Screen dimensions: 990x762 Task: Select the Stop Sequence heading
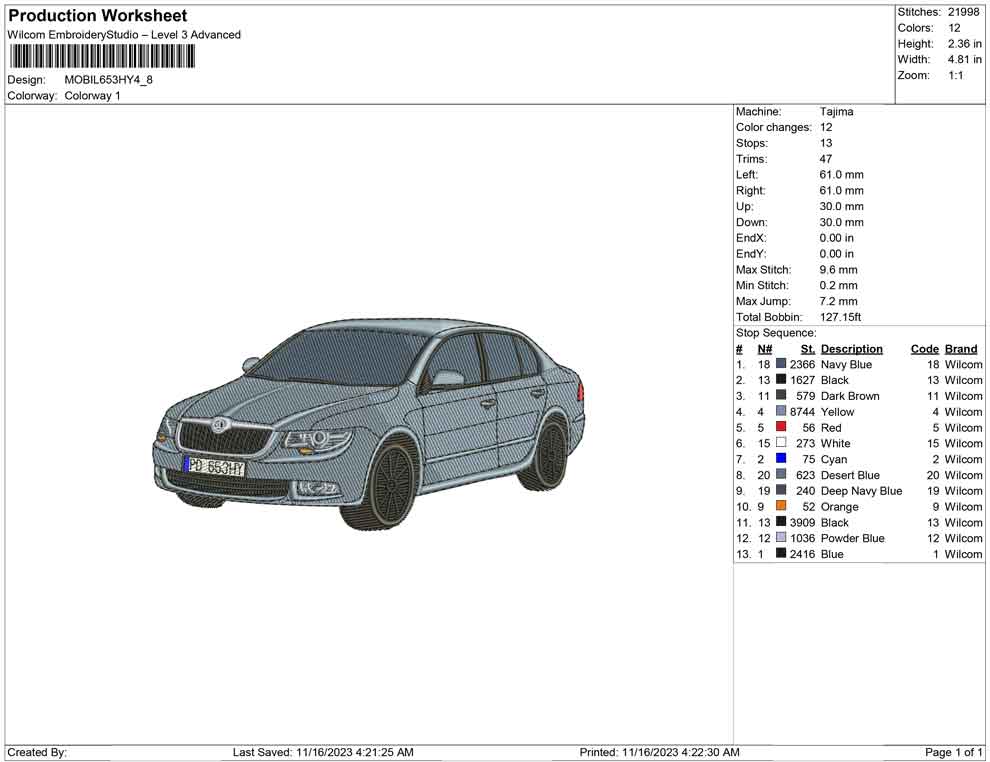click(x=775, y=332)
